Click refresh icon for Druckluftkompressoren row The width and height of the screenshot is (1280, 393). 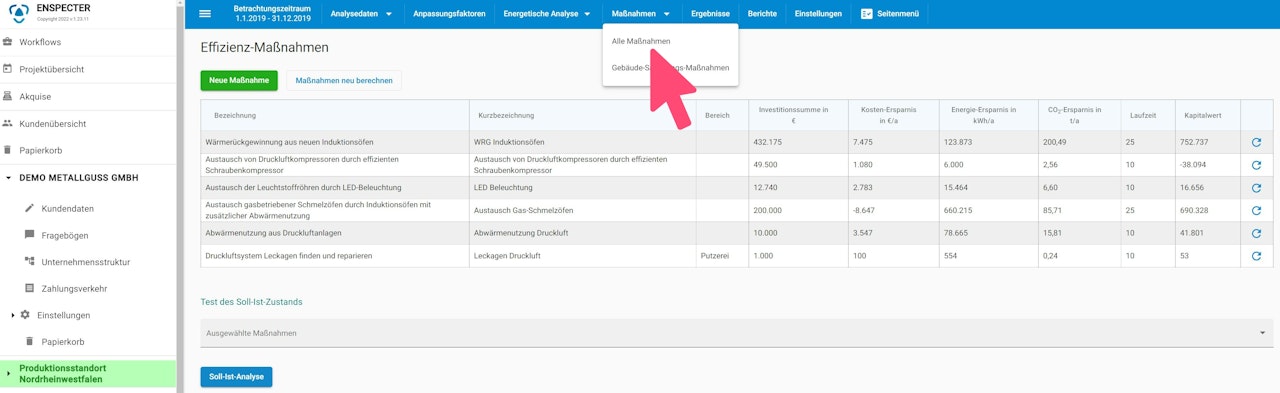pyautogui.click(x=1256, y=165)
